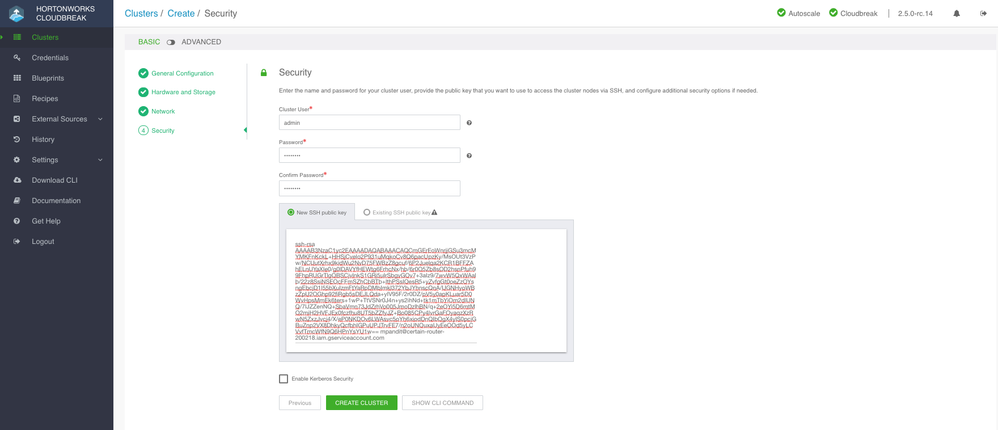
Task: Click the Documentation book icon
Action: point(17,200)
